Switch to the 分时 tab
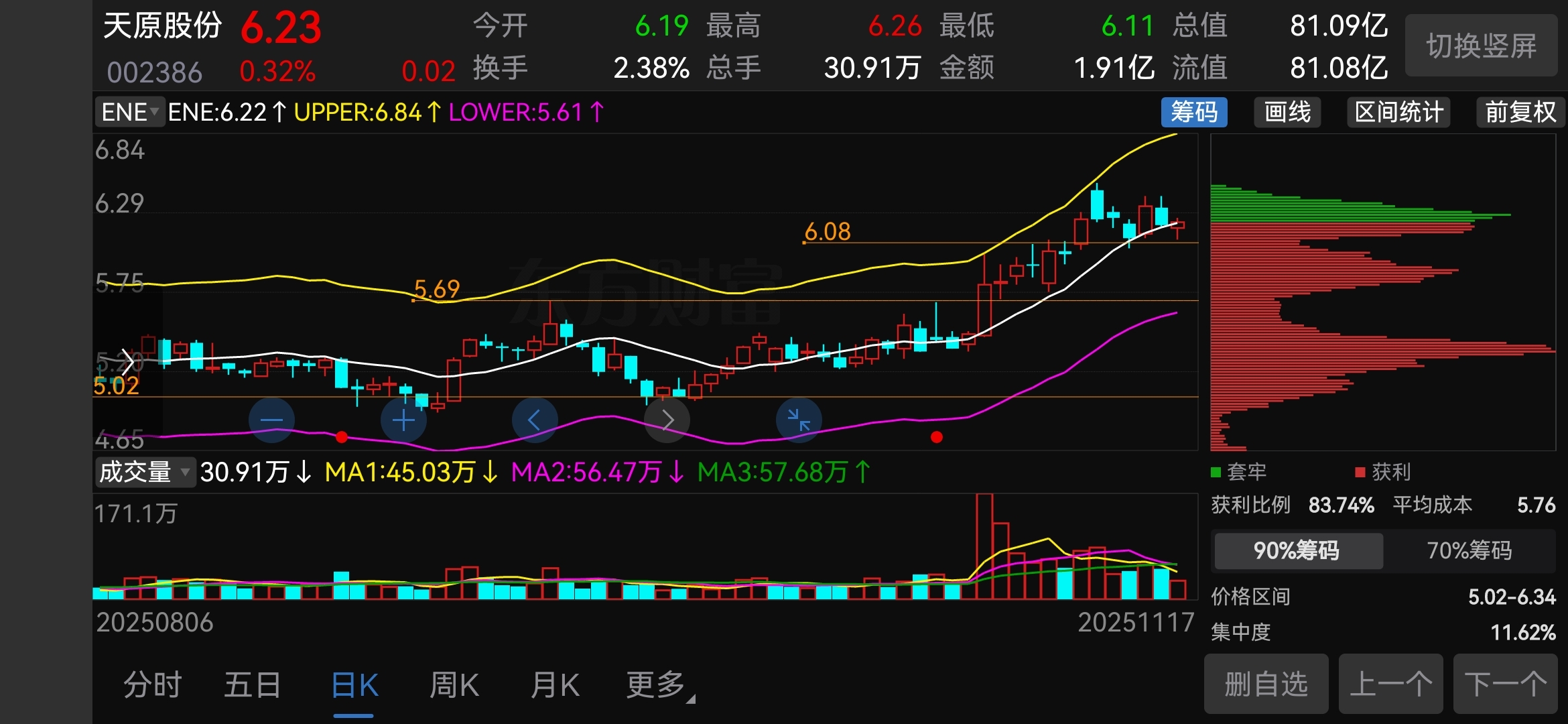The height and width of the screenshot is (724, 1568). click(152, 685)
